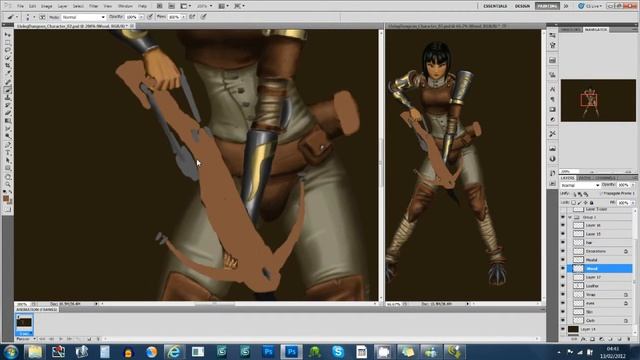Set the foreground color swatch
The height and width of the screenshot is (360, 640).
tap(6, 198)
